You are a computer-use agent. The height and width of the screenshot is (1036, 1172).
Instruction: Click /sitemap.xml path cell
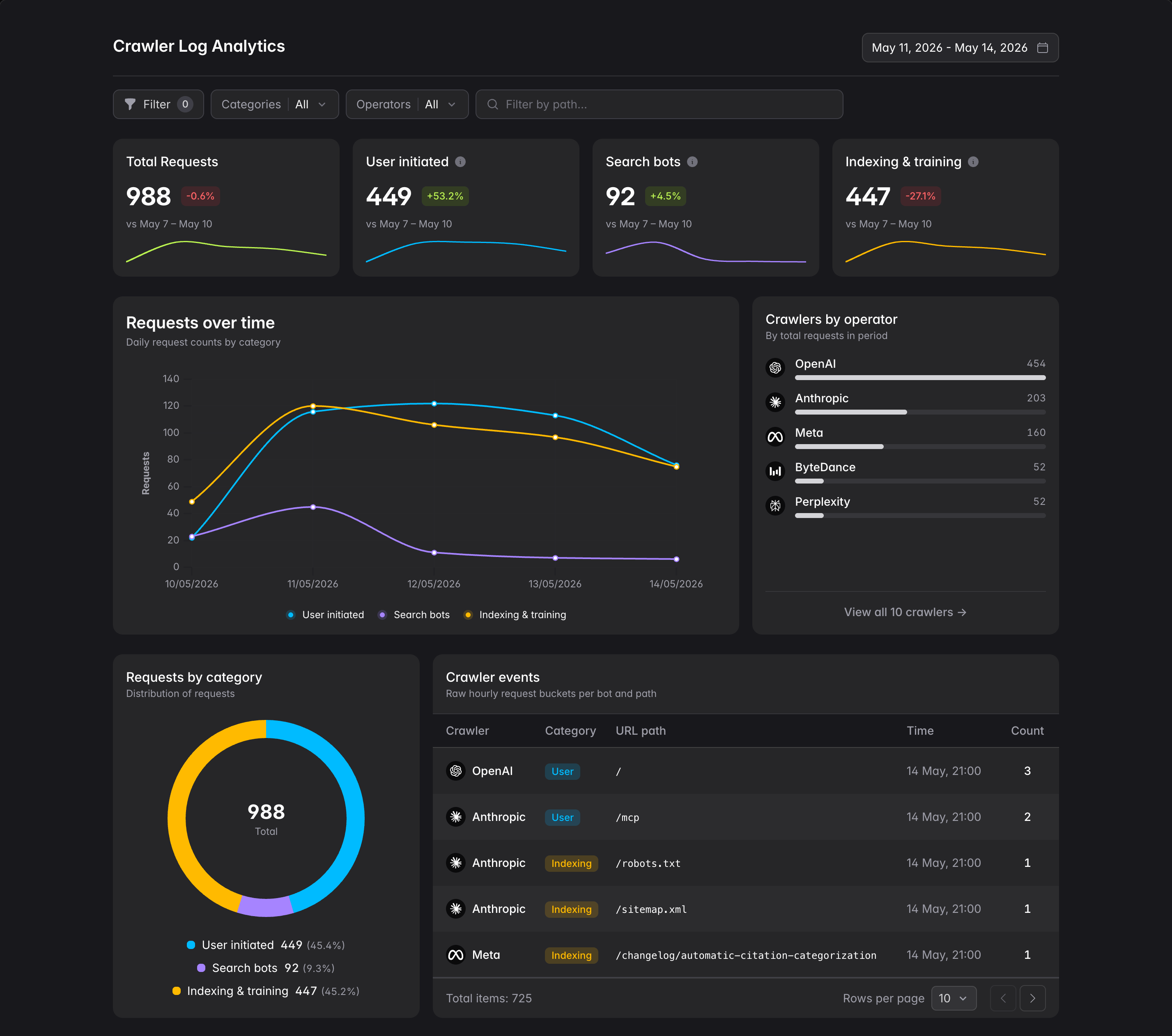click(x=651, y=909)
